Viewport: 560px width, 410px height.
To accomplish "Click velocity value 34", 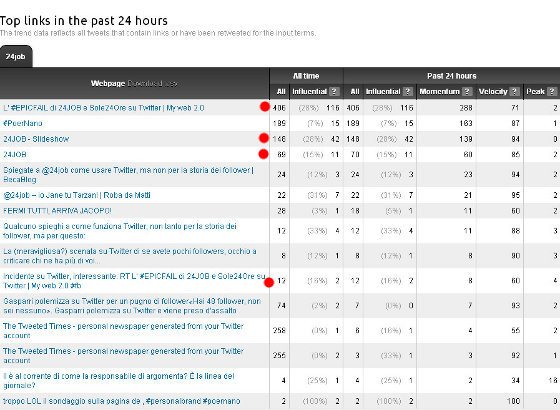I will [x=515, y=381].
